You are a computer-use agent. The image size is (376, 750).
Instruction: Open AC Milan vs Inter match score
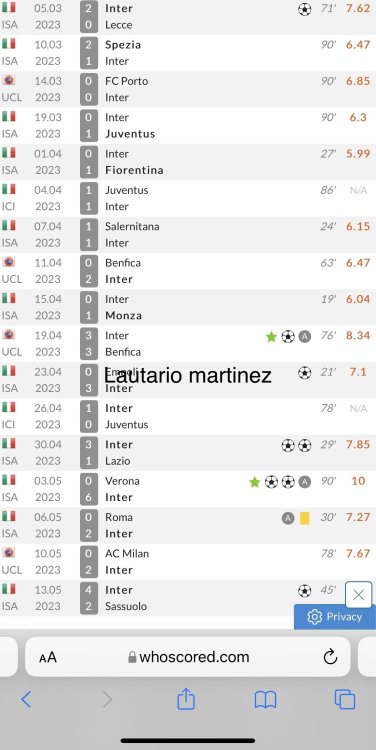pos(89,562)
